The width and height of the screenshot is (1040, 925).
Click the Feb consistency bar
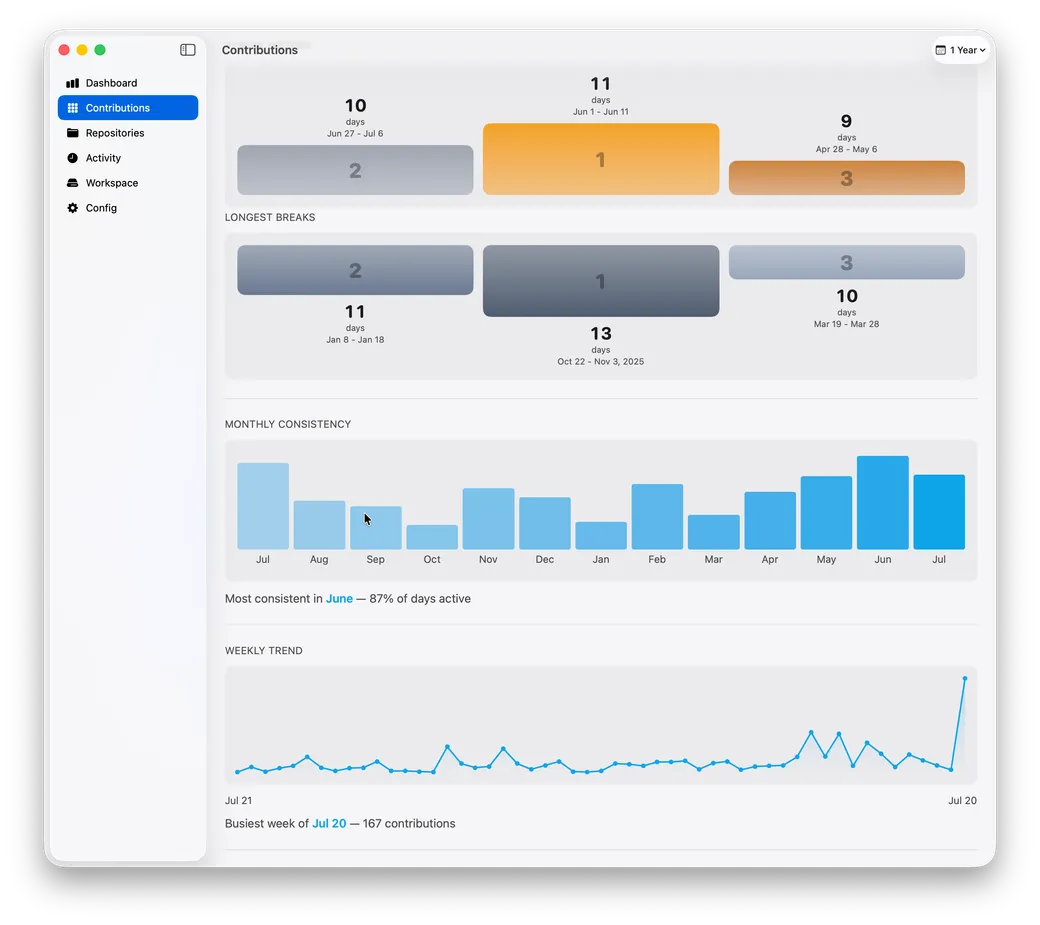[x=657, y=517]
